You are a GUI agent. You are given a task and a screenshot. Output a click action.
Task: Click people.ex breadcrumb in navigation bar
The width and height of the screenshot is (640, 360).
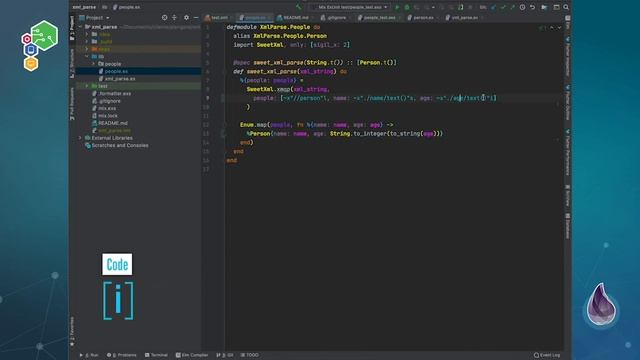pos(126,7)
